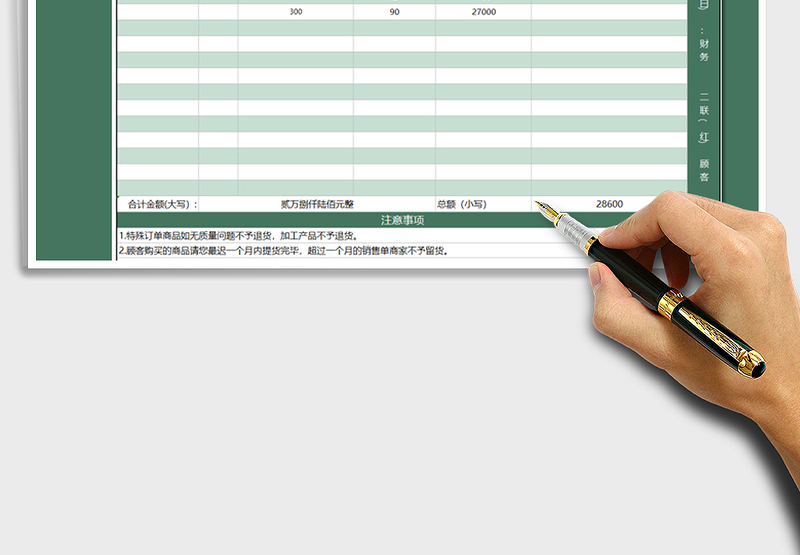Select the cell showing 90
Screen dimensions: 800x555
tap(394, 12)
